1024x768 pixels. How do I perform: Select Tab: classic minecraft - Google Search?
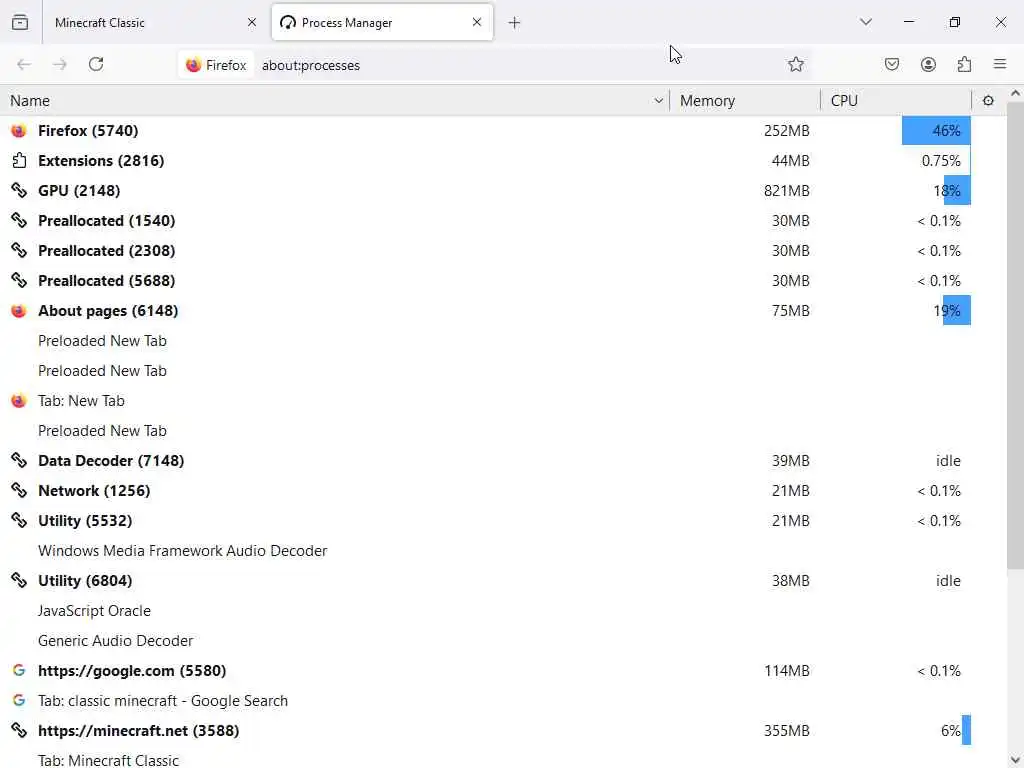tap(163, 701)
